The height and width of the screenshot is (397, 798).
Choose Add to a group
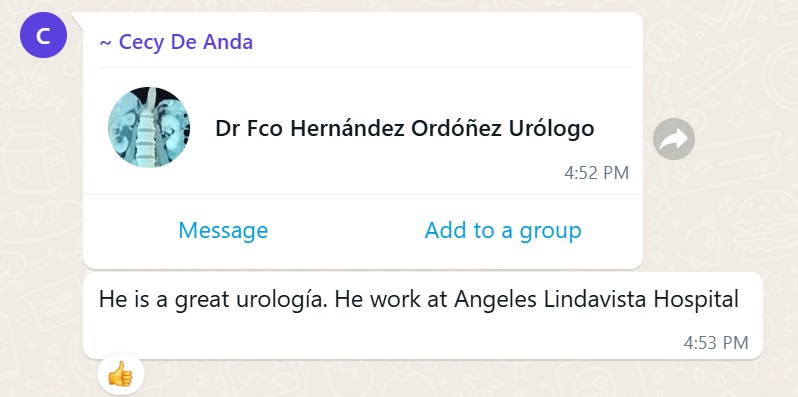pyautogui.click(x=503, y=230)
